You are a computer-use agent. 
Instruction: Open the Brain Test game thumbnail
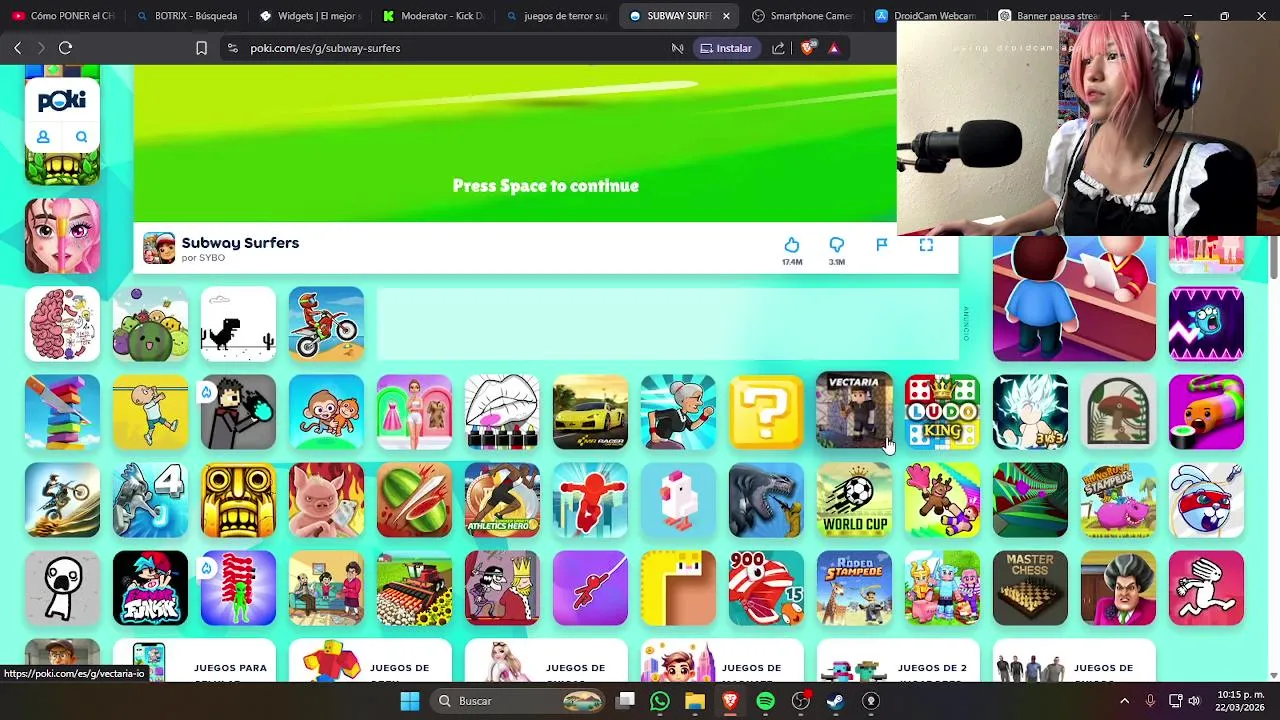coord(62,324)
